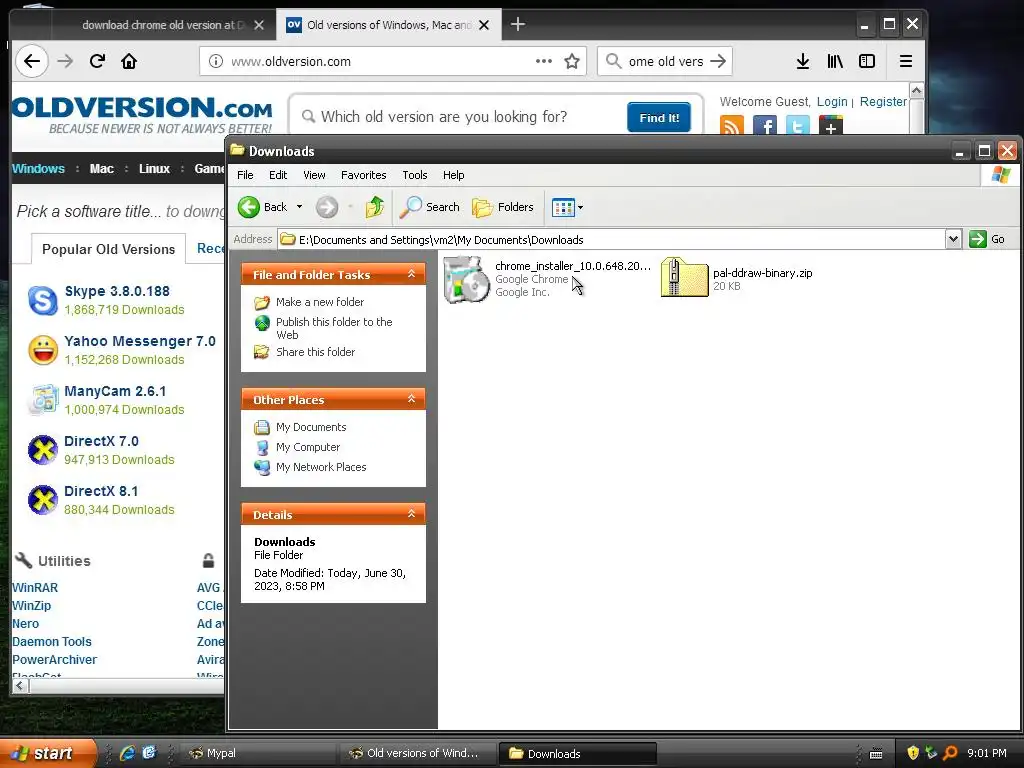
Task: Open the WinRAR utilities link
Action: tap(35, 588)
